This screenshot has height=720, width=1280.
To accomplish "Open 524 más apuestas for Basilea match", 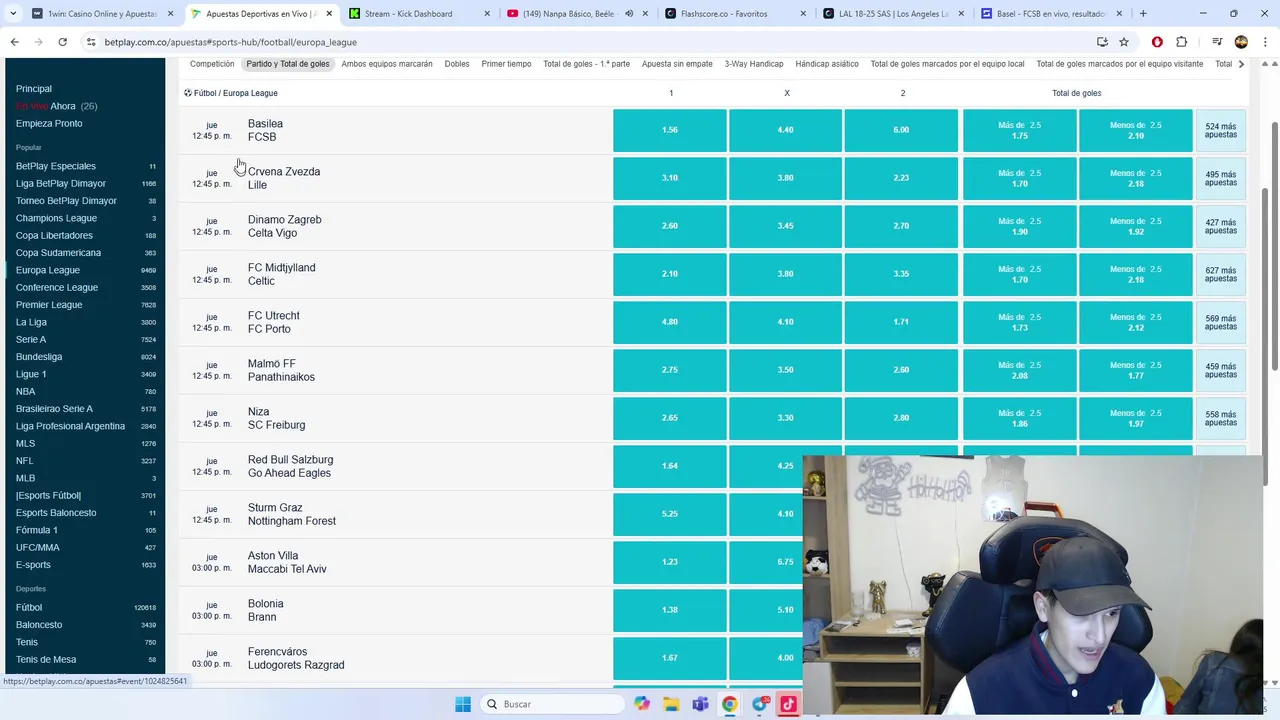I will click(x=1221, y=130).
